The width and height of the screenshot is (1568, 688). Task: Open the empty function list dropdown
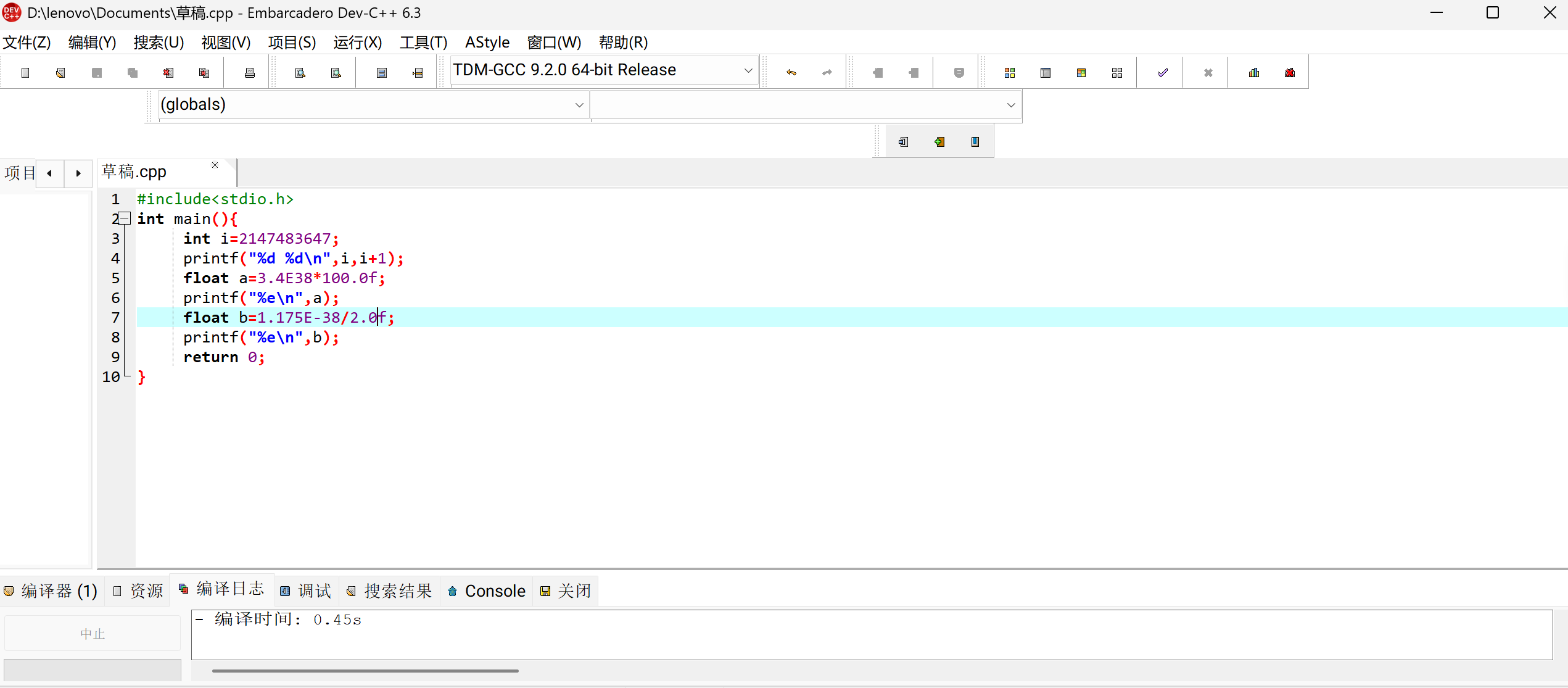pos(1010,105)
